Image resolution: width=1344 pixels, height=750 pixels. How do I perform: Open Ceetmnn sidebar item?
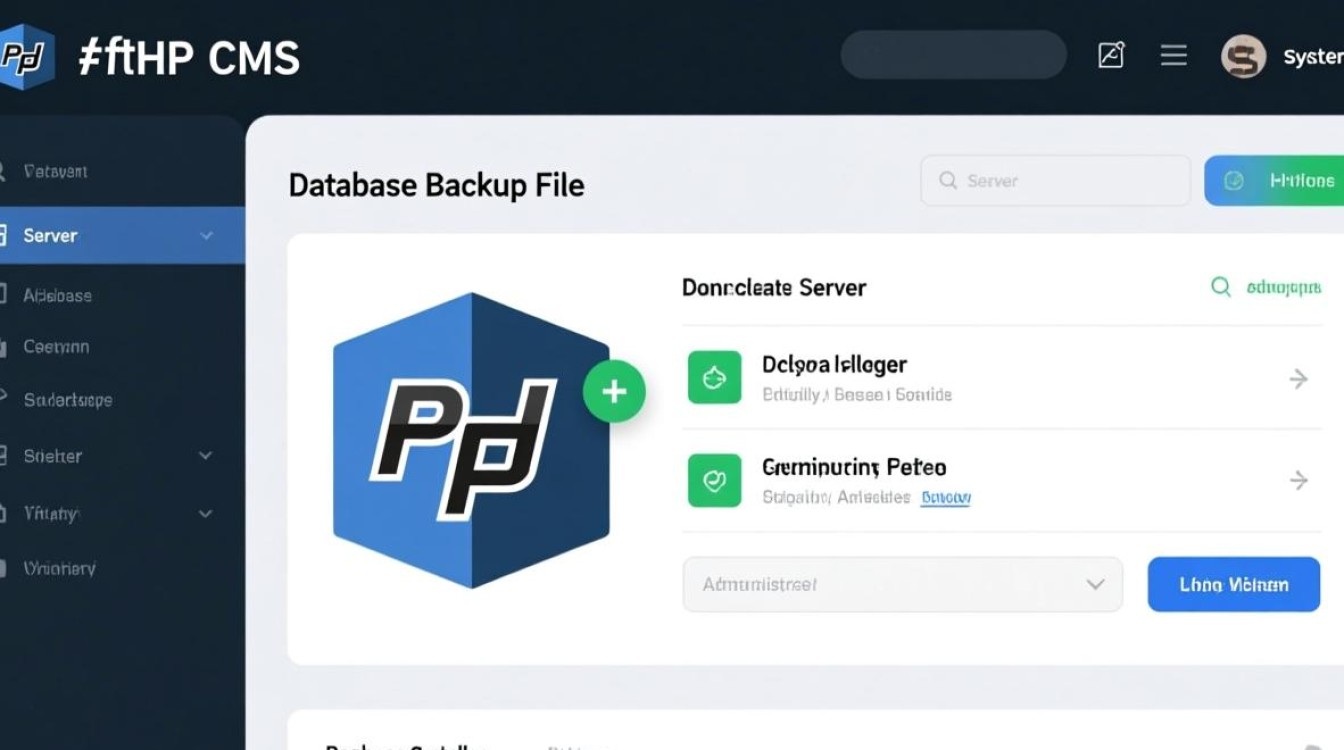[56, 347]
